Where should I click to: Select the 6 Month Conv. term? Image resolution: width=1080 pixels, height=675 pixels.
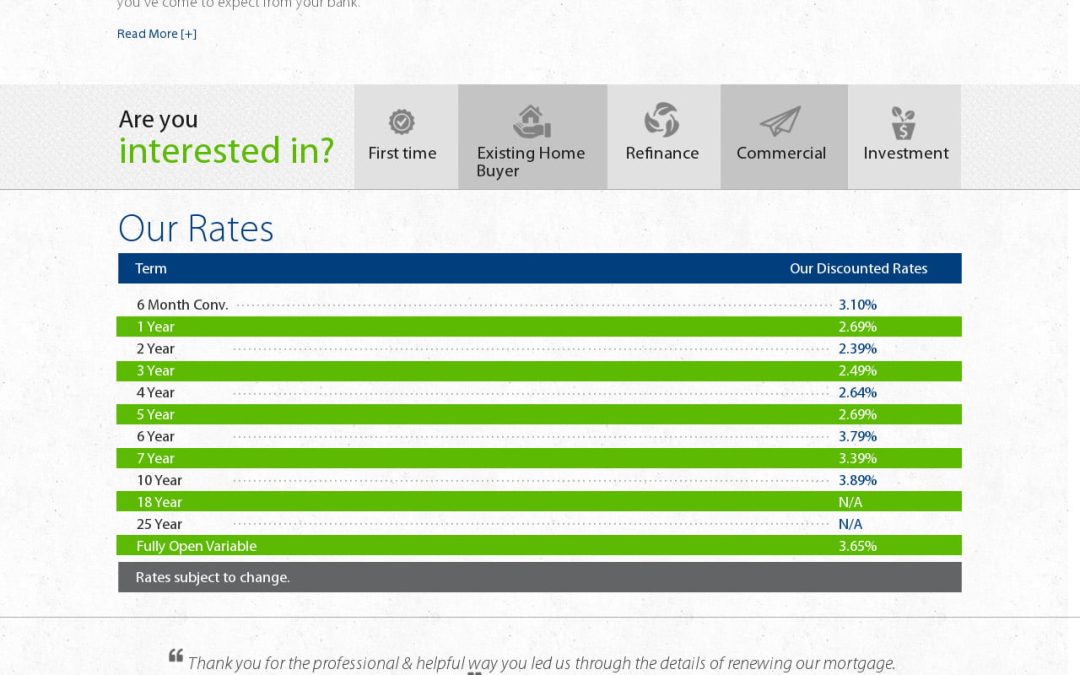(x=182, y=304)
